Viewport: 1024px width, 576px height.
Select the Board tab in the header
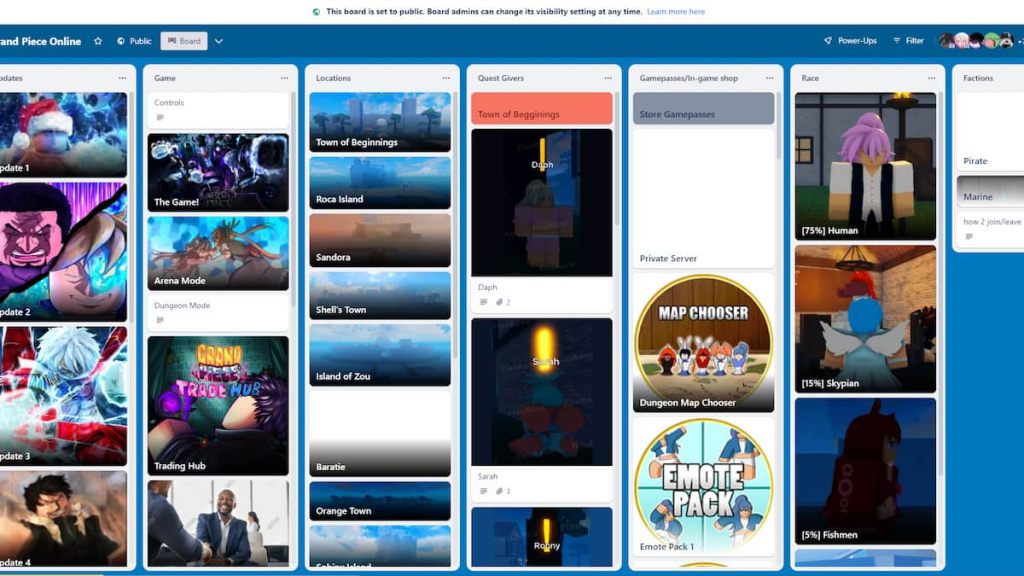pyautogui.click(x=184, y=41)
